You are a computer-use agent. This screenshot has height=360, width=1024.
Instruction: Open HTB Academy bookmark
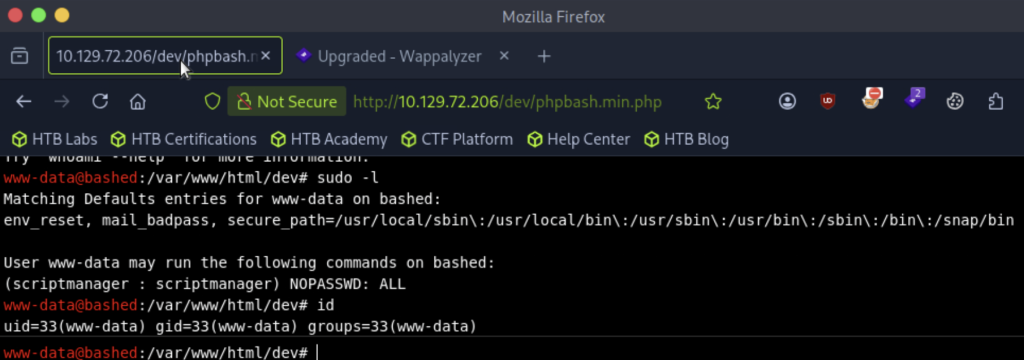pos(329,139)
